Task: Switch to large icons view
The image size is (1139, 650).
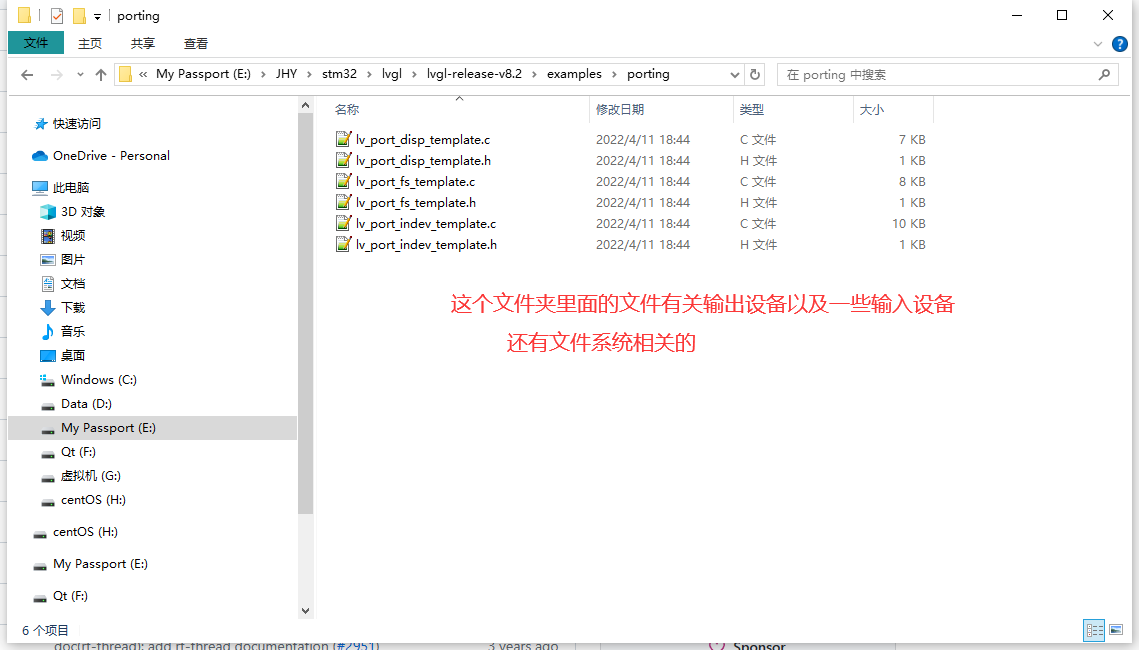Action: coord(1116,630)
